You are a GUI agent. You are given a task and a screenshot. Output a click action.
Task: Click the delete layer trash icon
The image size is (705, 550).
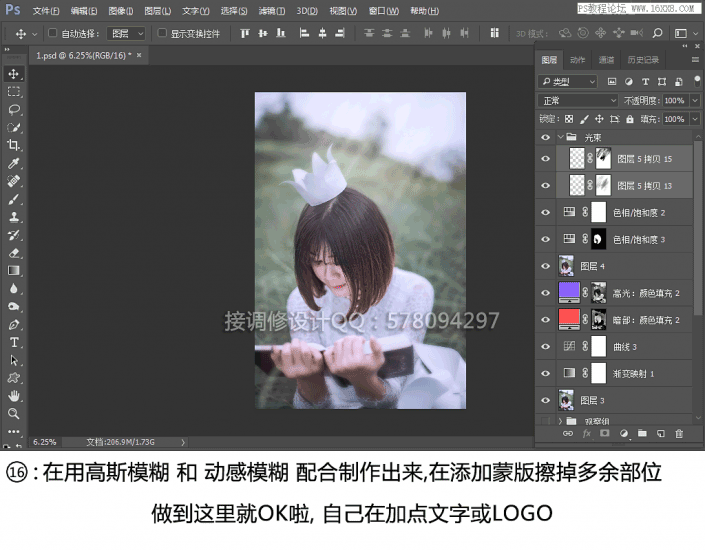[679, 433]
